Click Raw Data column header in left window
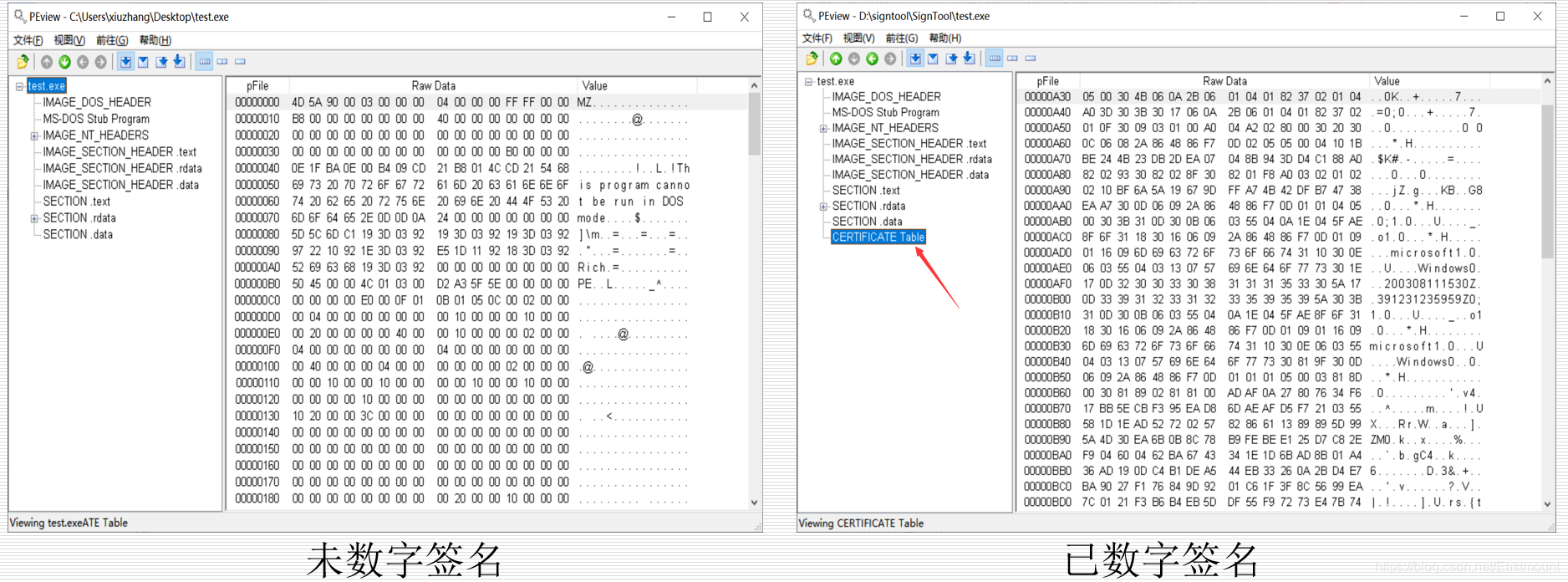This screenshot has height=582, width=1568. tap(433, 85)
